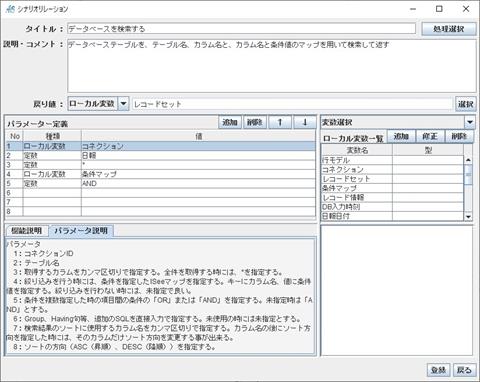480x382 pixels.
Task: Focus the 説明・コメント text area
Action: [x=272, y=66]
